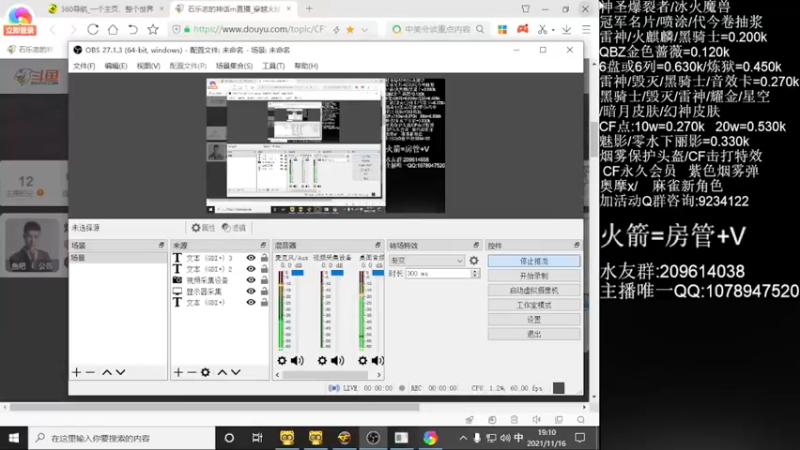Pop out the 来源 dock panel
Viewport: 800px width, 450px height.
263,245
